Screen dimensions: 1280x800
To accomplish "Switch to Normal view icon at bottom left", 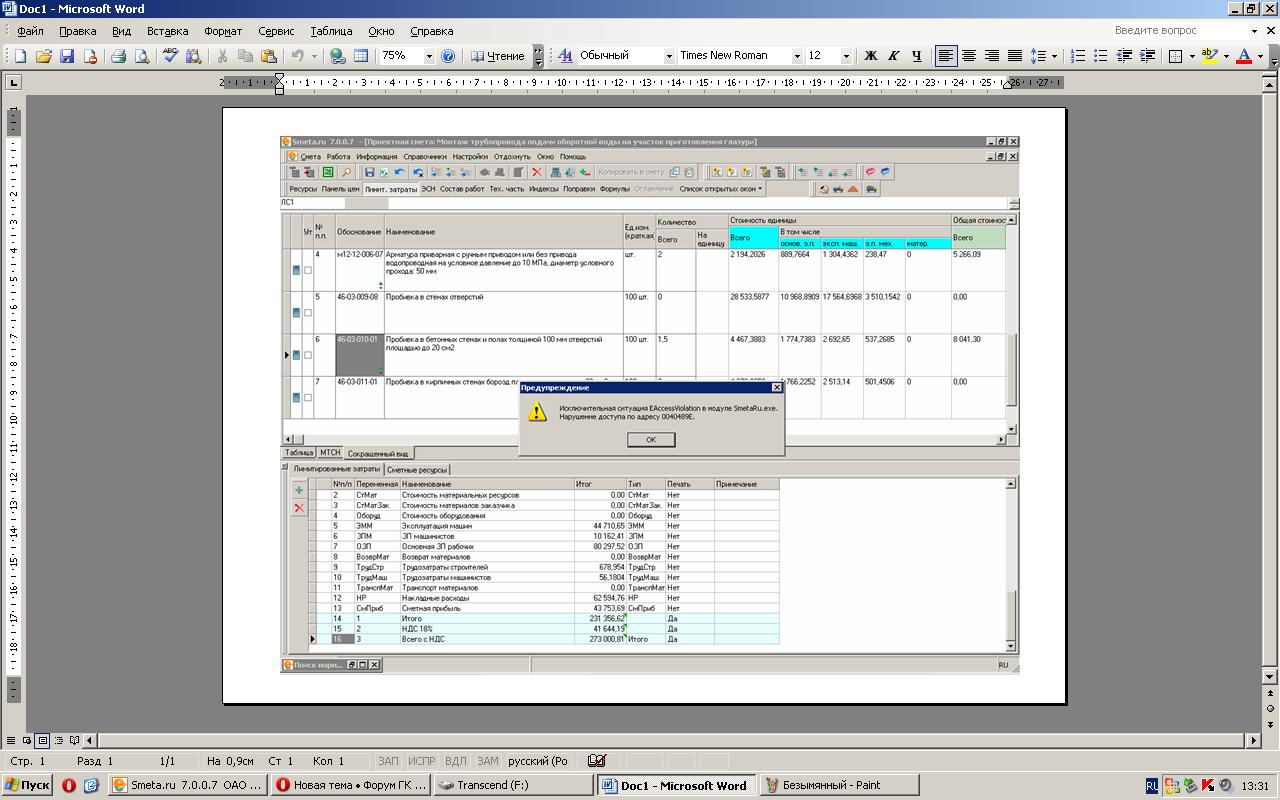I will pos(11,741).
